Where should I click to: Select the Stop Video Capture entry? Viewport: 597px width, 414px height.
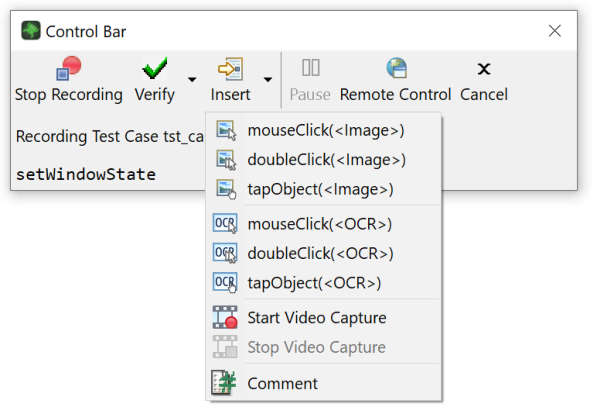pyautogui.click(x=323, y=347)
